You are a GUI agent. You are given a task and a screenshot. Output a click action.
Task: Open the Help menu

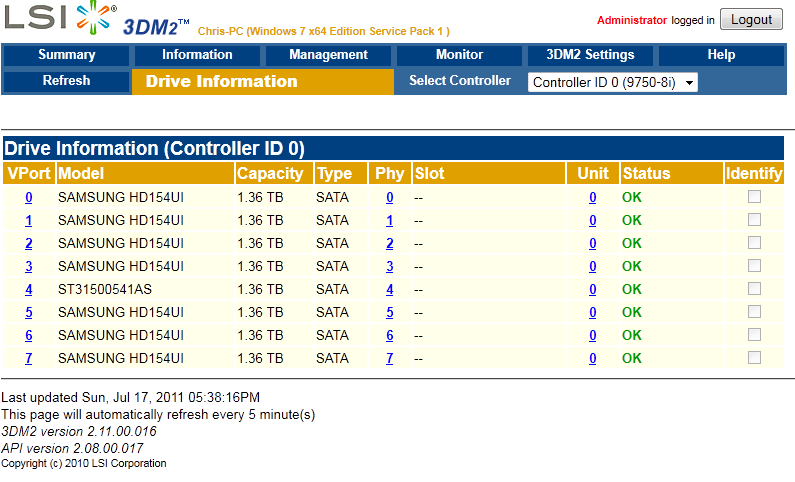(721, 55)
